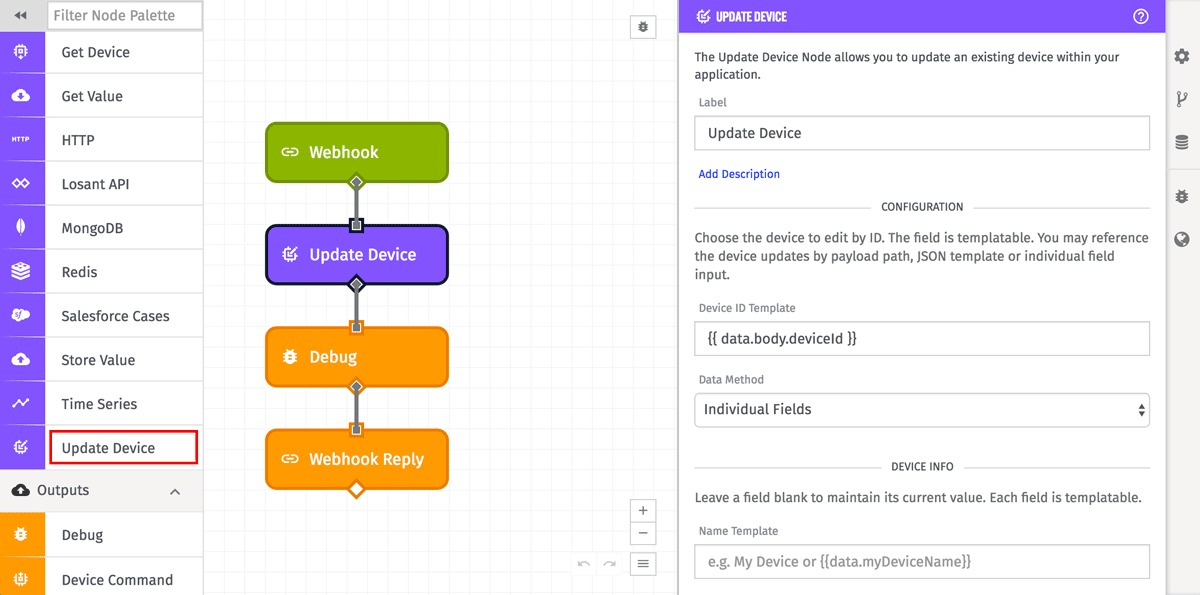Viewport: 1200px width, 595px height.
Task: Select Get Value in node palette
Action: (x=92, y=96)
